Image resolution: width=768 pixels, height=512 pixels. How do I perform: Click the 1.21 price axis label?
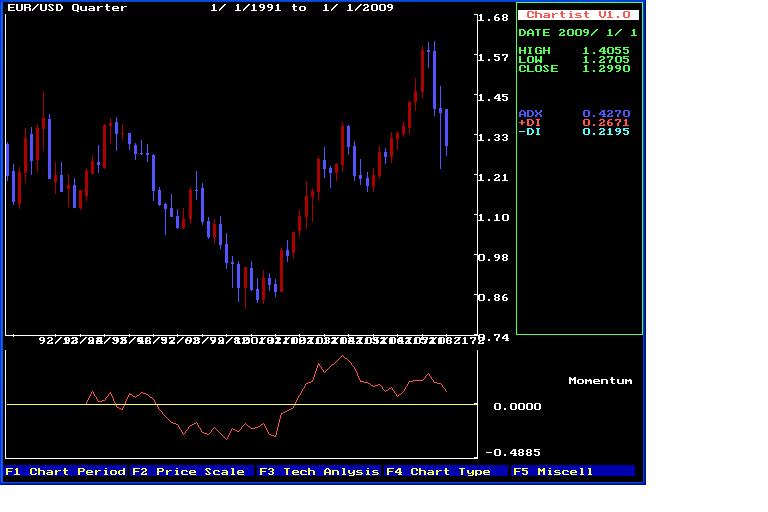(493, 177)
